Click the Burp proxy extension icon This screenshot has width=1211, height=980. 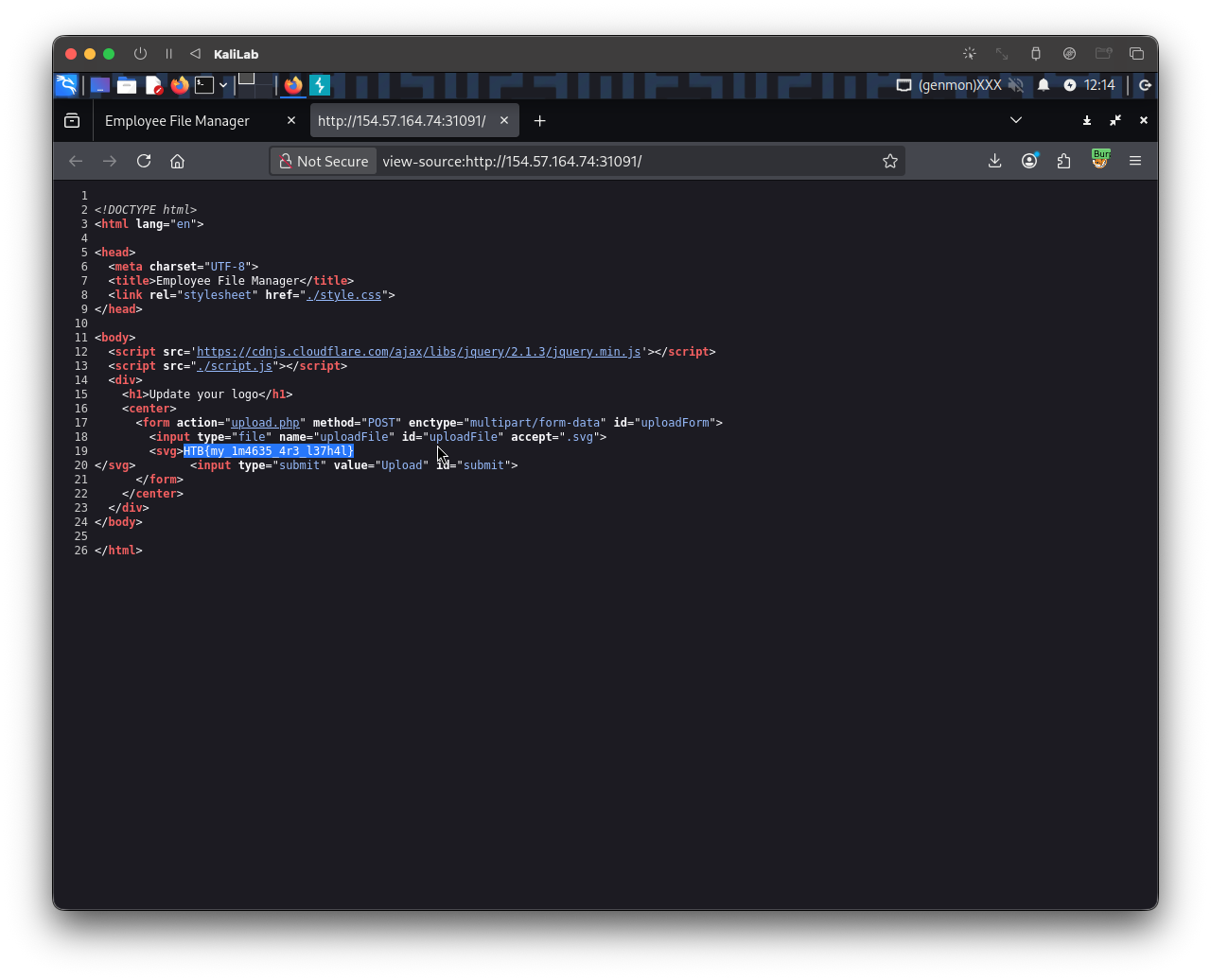(1099, 159)
